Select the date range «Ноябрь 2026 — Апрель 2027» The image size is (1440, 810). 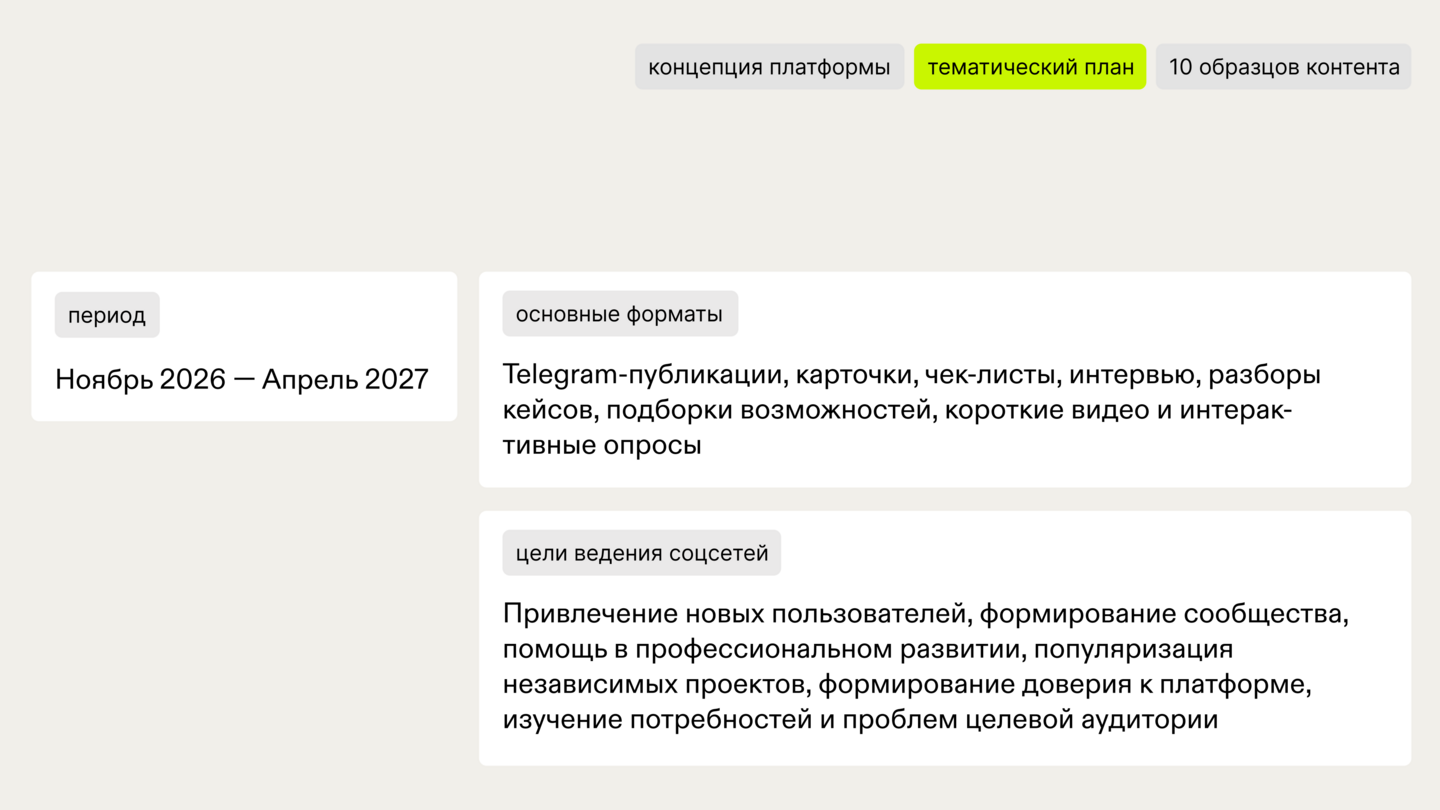coord(242,379)
